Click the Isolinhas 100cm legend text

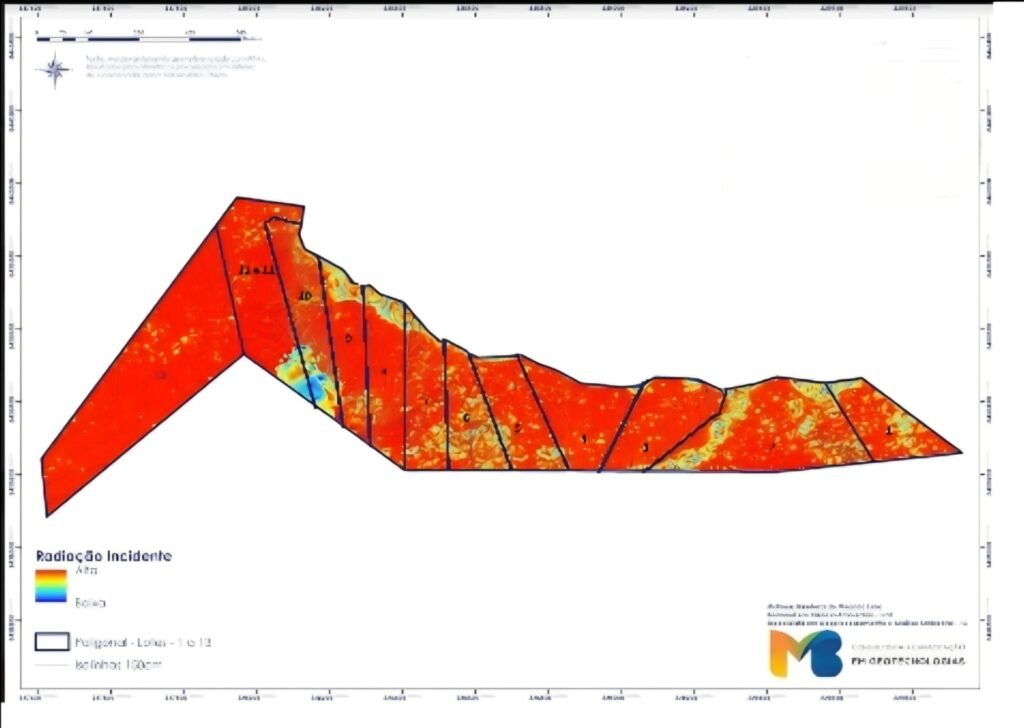pyautogui.click(x=121, y=664)
